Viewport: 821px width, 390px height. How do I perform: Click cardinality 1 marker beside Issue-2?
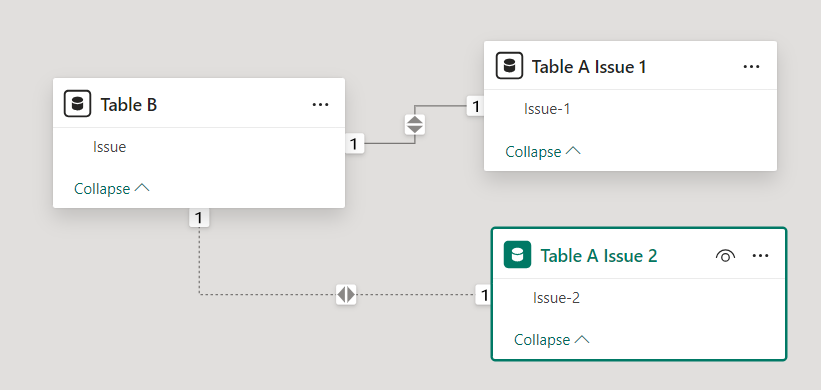coord(484,295)
